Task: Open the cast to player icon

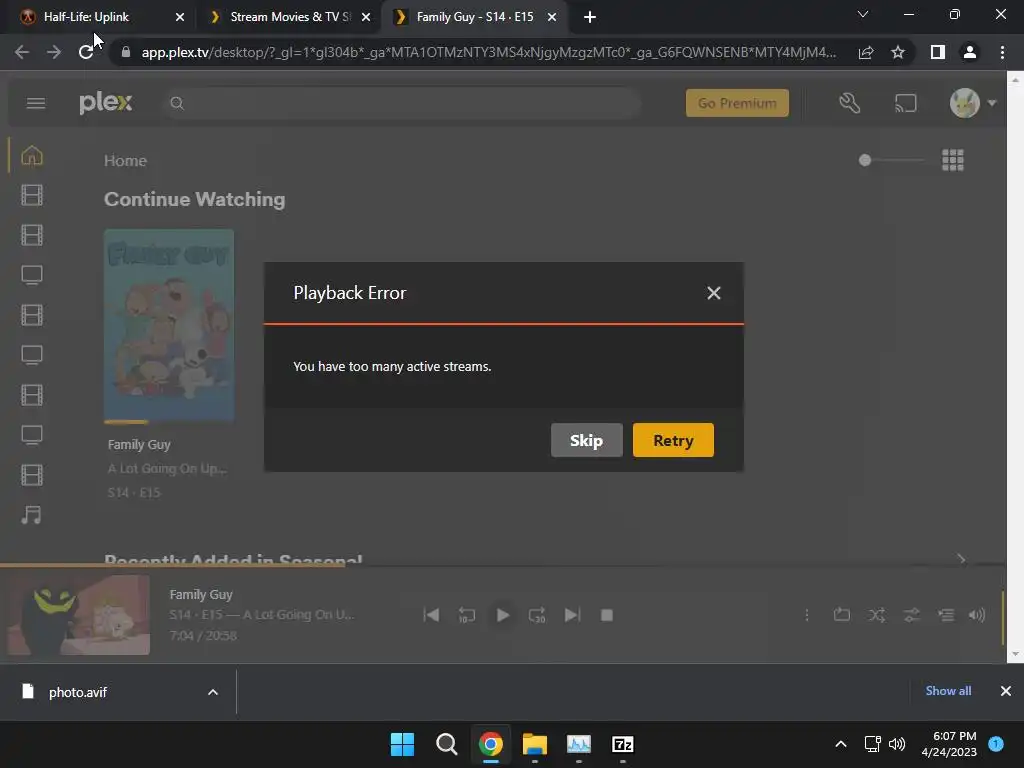Action: [x=905, y=103]
